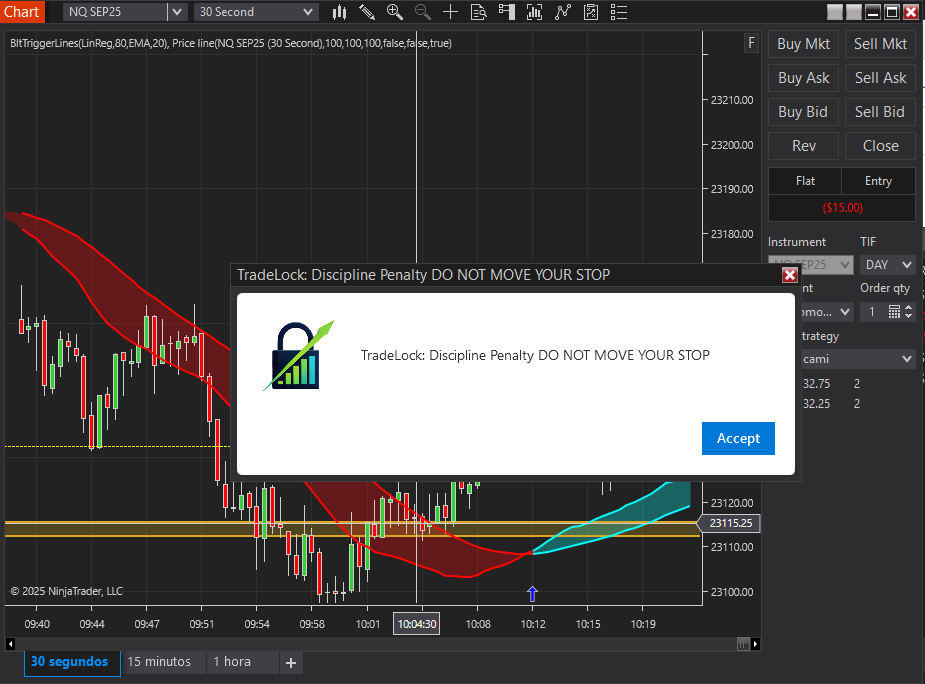Image resolution: width=925 pixels, height=684 pixels.
Task: Click the ($15.00) PnL display
Action: (842, 208)
